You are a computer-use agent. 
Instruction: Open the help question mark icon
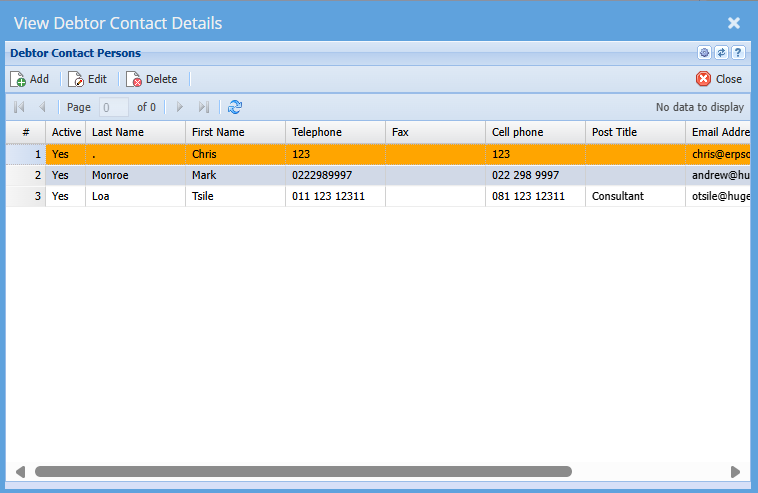coord(738,53)
